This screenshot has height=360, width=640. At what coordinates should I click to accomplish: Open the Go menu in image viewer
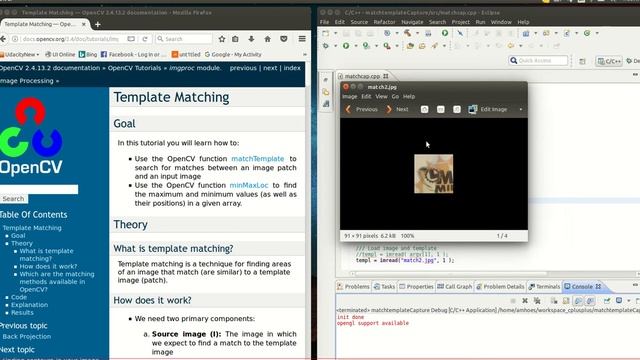pyautogui.click(x=395, y=97)
